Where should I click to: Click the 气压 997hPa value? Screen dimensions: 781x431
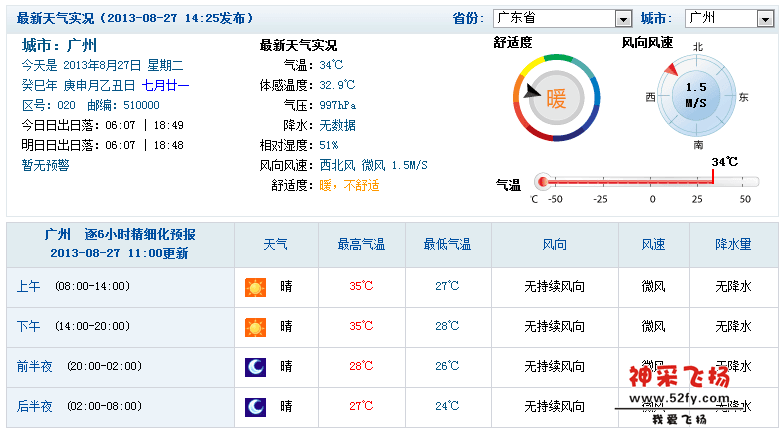[x=338, y=105]
